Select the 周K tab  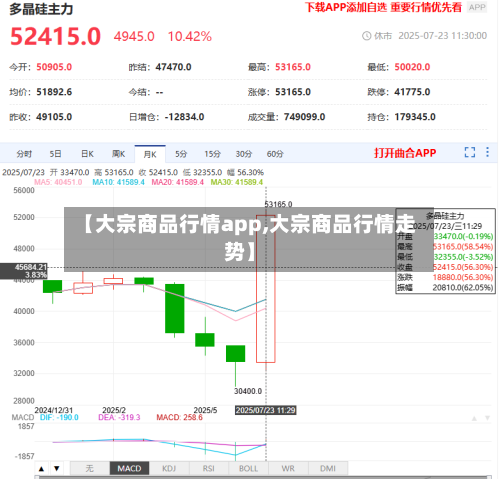(x=118, y=154)
